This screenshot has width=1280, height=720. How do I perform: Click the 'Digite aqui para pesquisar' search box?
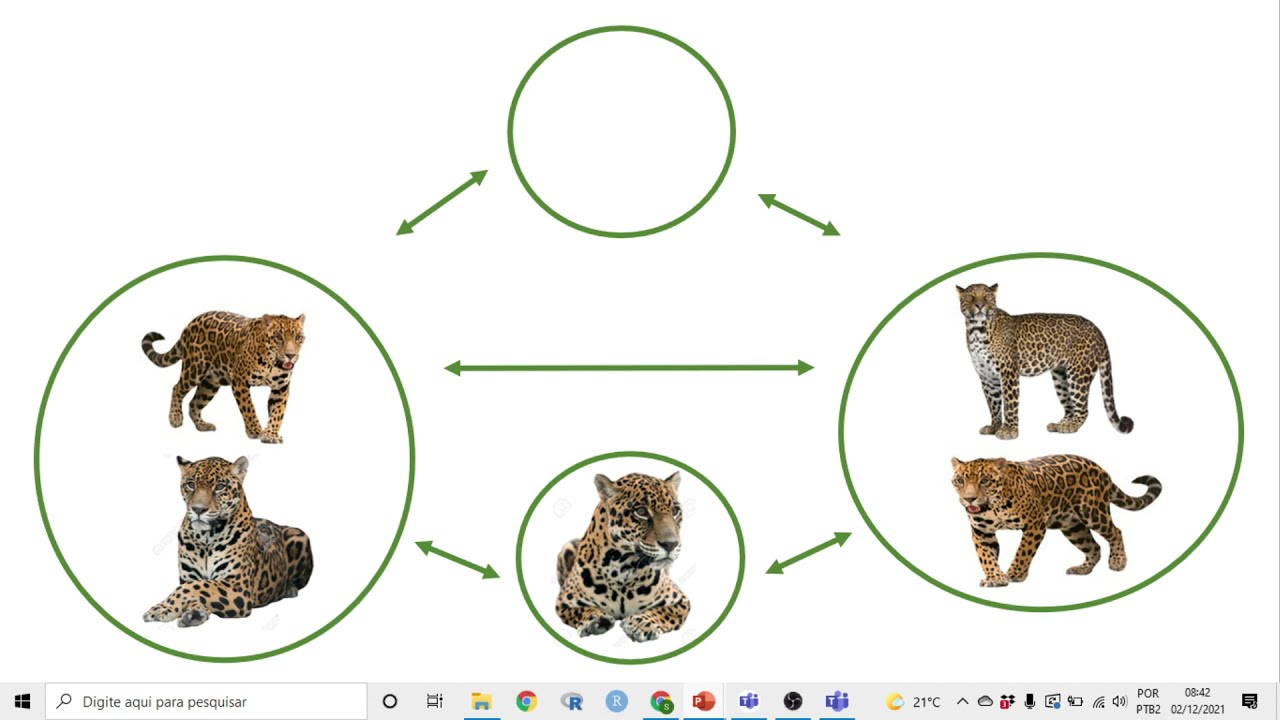207,701
